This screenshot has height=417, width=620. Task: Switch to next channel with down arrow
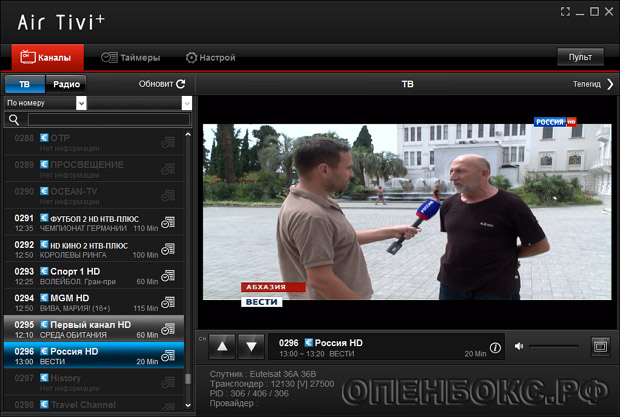251,347
